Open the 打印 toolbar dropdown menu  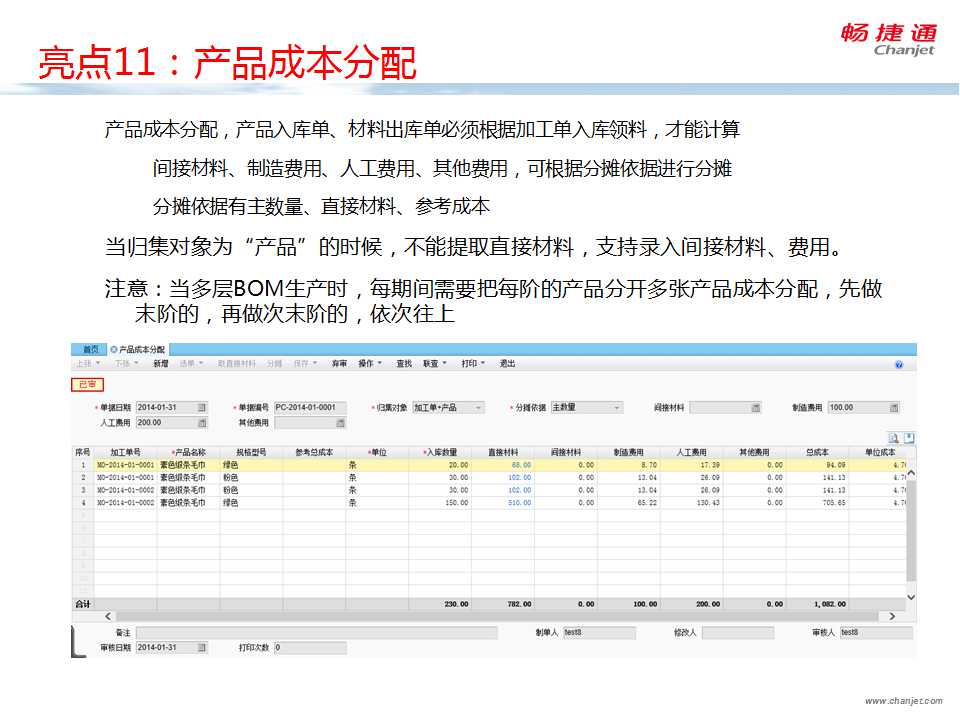472,364
